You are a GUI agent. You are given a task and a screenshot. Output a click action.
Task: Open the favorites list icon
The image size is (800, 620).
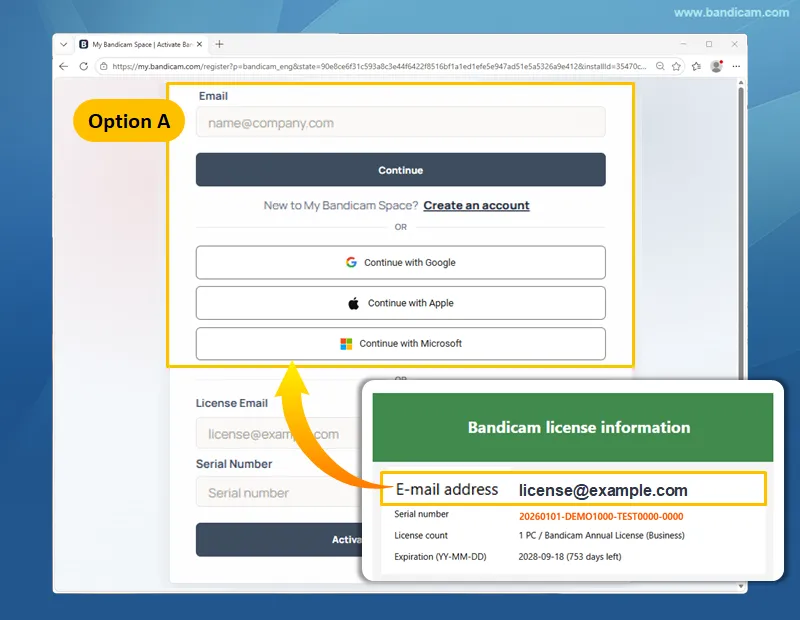pyautogui.click(x=696, y=66)
